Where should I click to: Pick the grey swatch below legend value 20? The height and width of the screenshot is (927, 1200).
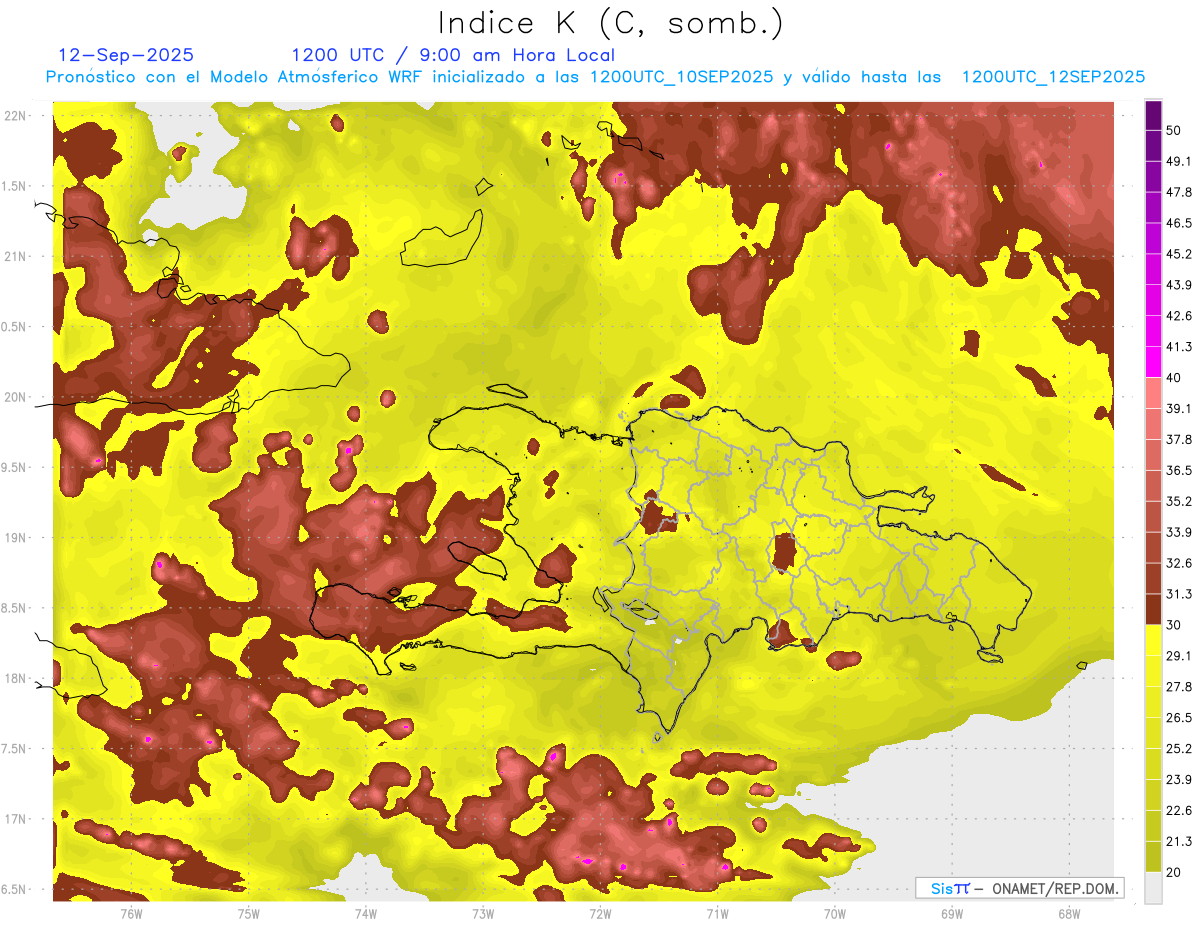point(1153,887)
